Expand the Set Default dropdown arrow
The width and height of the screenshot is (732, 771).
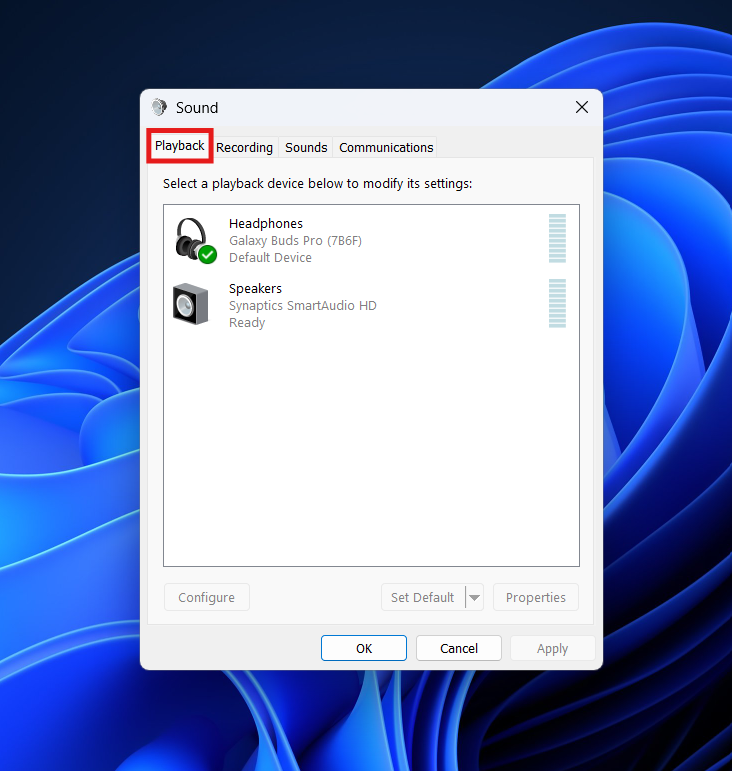click(x=475, y=598)
